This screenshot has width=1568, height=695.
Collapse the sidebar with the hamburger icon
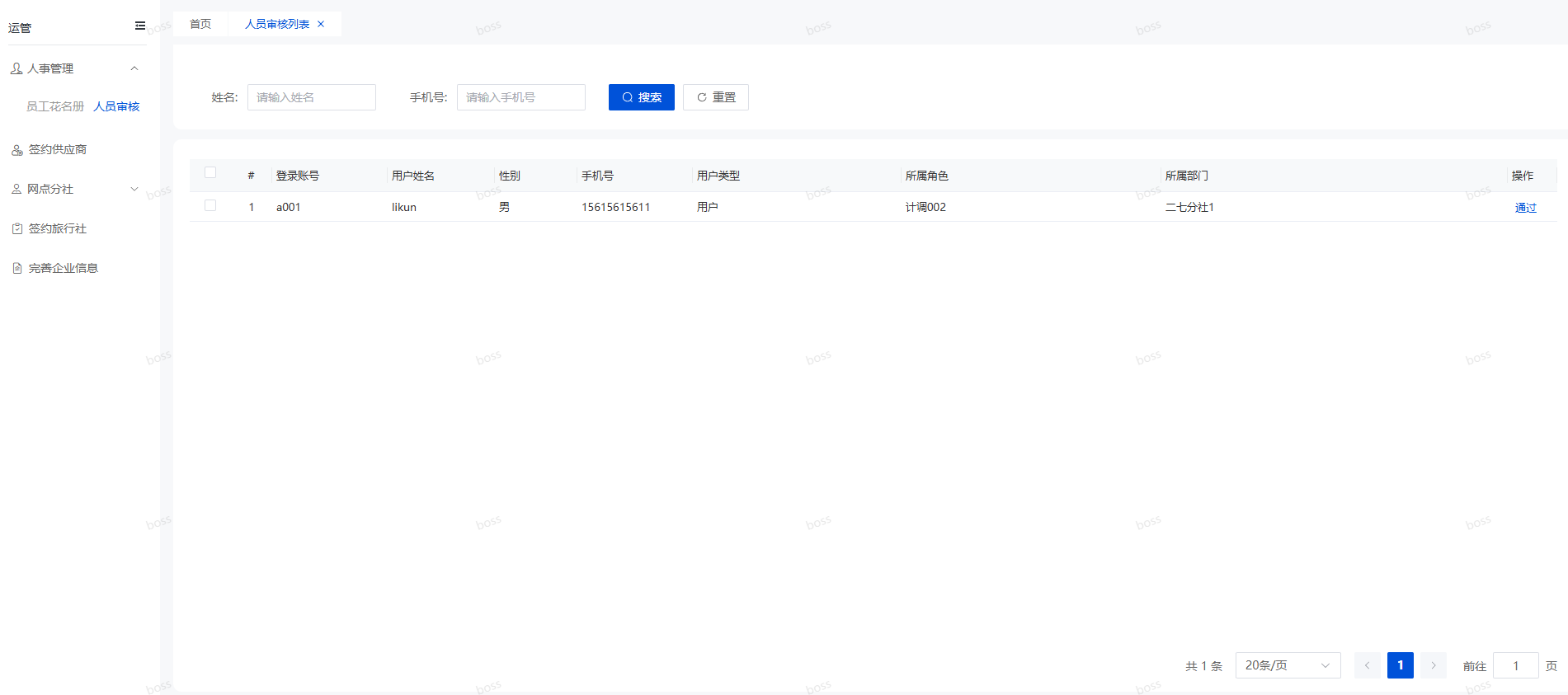click(x=140, y=26)
